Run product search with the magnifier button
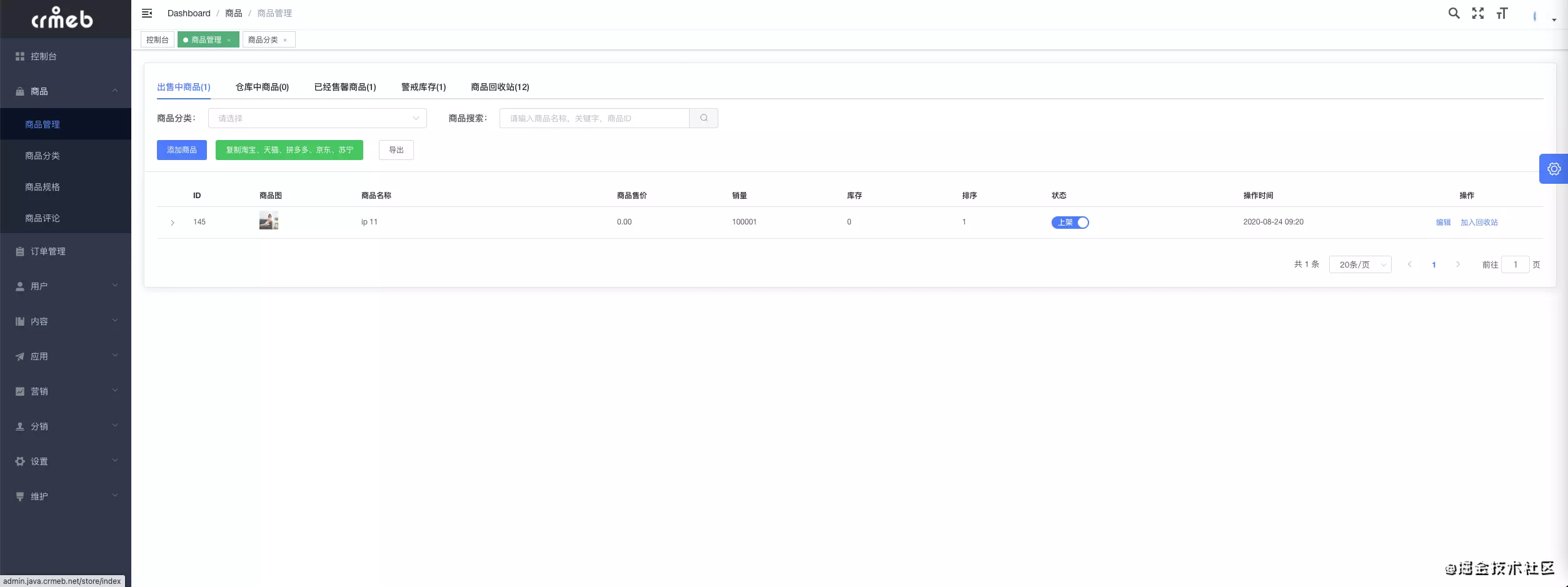Screen dimensions: 1568x587 (x=704, y=118)
